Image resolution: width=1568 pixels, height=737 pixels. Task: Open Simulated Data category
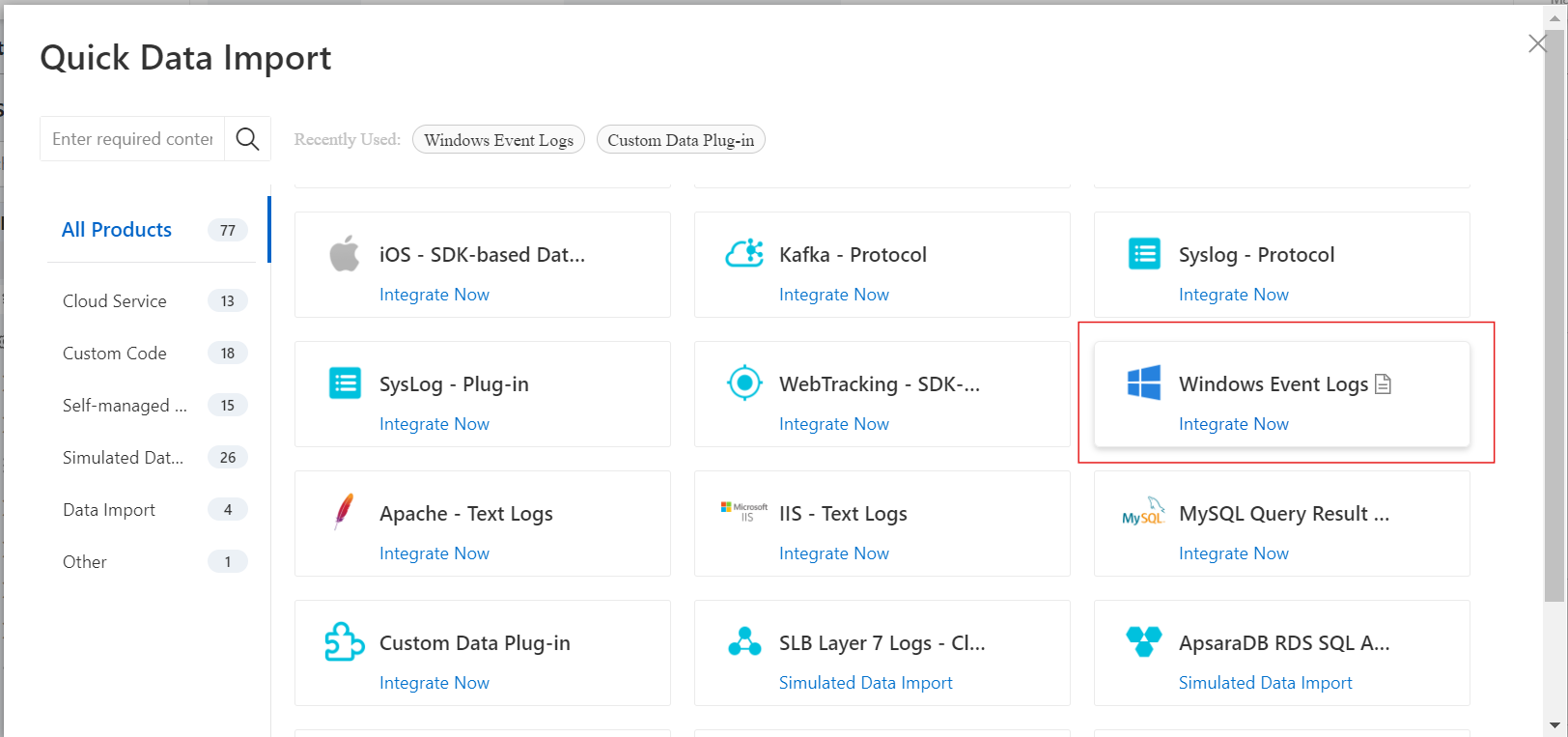click(123, 458)
